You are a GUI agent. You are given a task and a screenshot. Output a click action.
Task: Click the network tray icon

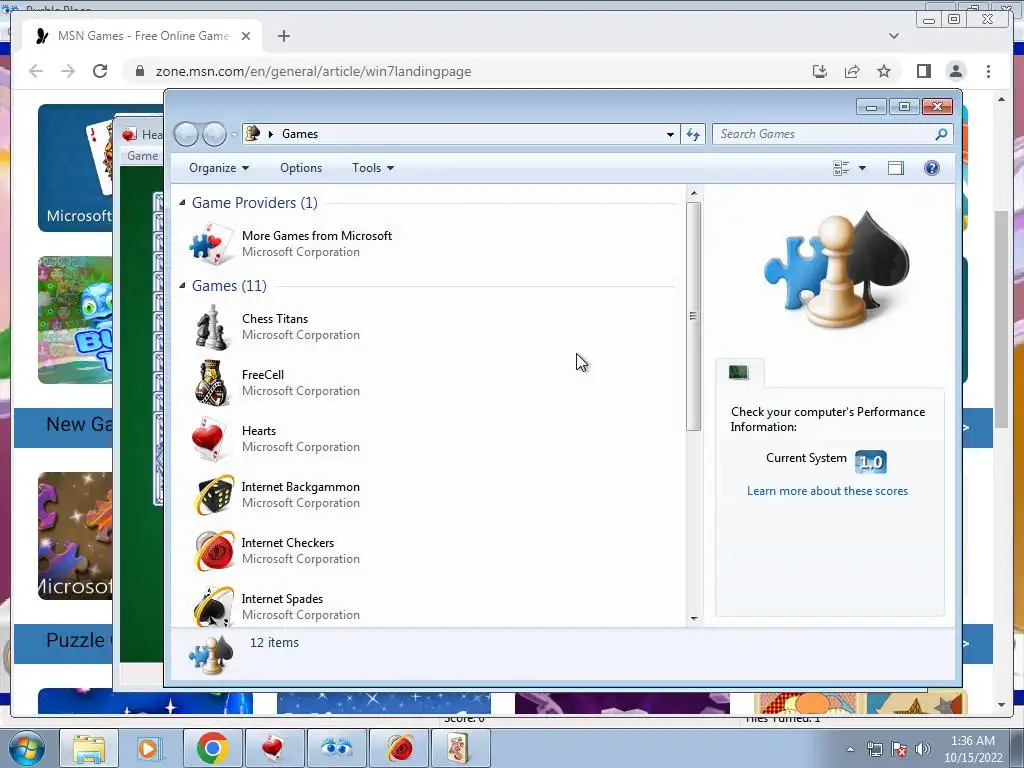(x=874, y=749)
